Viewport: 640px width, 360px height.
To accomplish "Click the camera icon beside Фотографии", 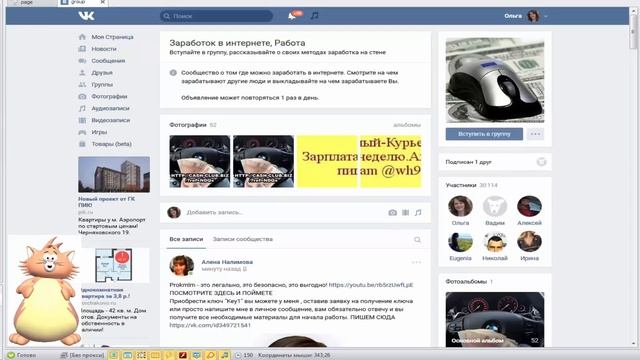I will [x=82, y=96].
